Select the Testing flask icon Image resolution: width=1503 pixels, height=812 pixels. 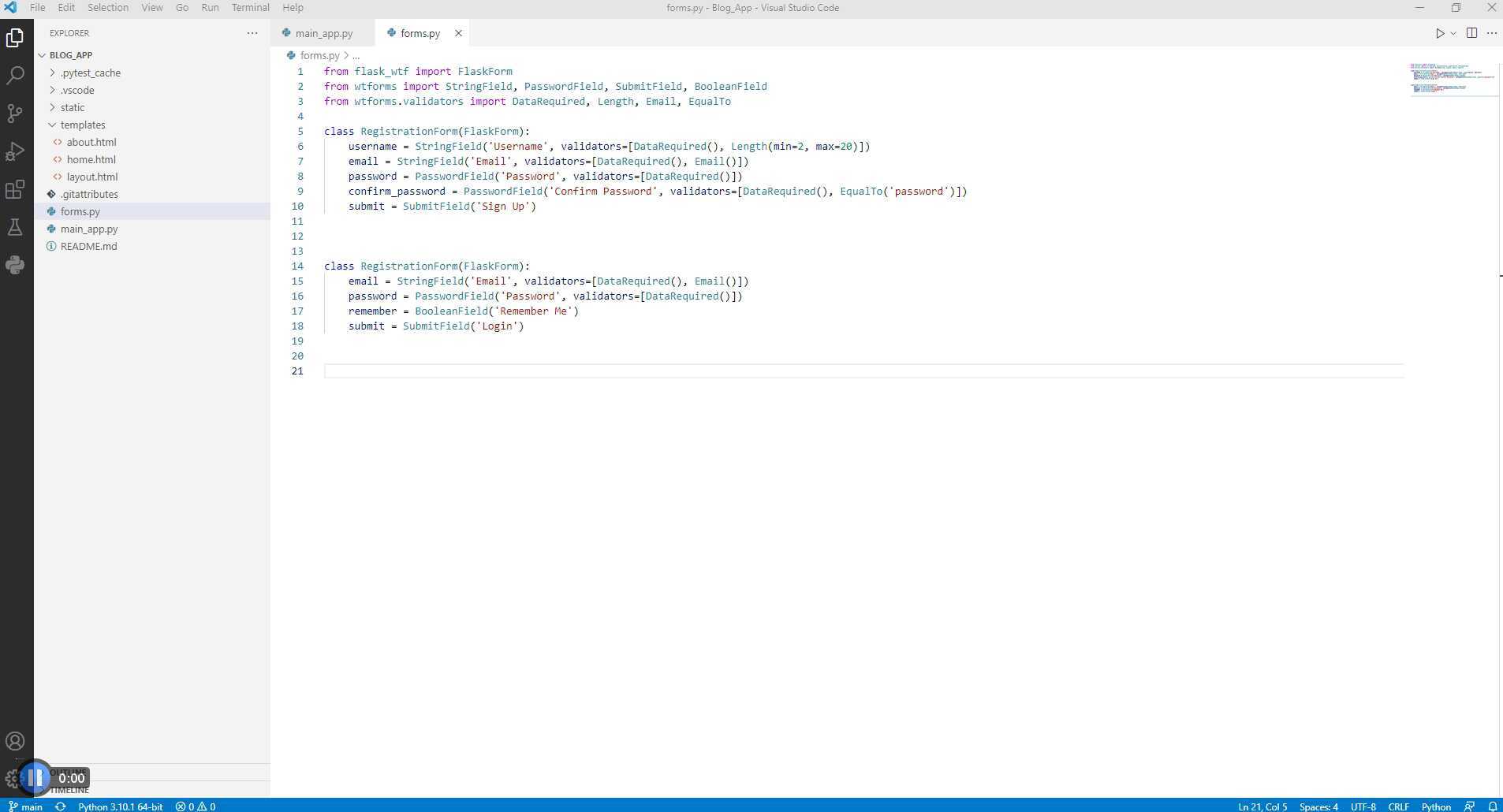pyautogui.click(x=15, y=227)
